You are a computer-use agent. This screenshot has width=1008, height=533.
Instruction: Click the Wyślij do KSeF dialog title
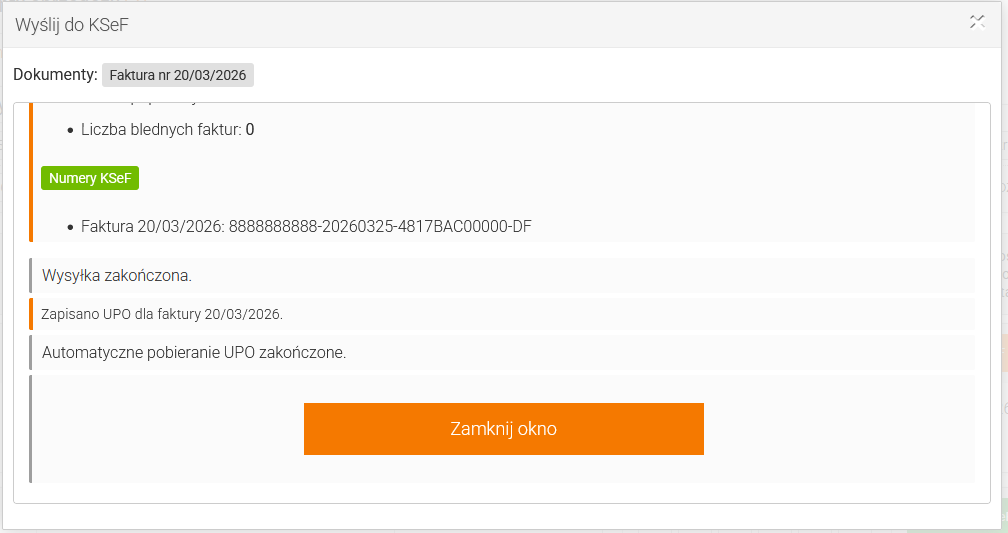point(72,25)
